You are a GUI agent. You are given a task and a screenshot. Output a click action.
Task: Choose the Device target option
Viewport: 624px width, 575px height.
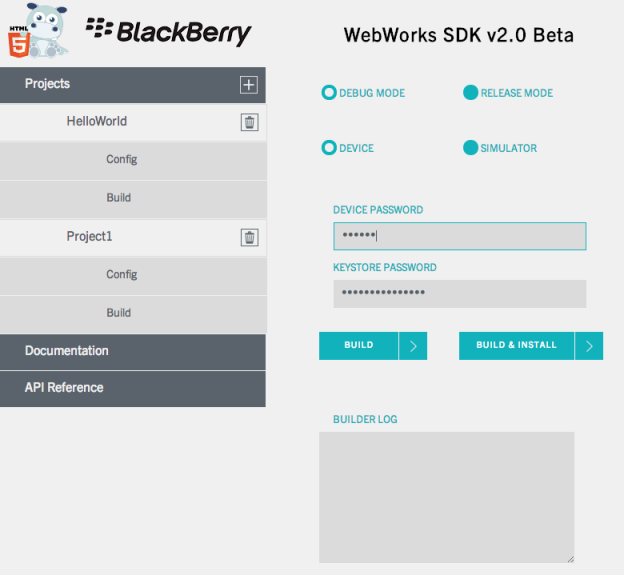329,148
